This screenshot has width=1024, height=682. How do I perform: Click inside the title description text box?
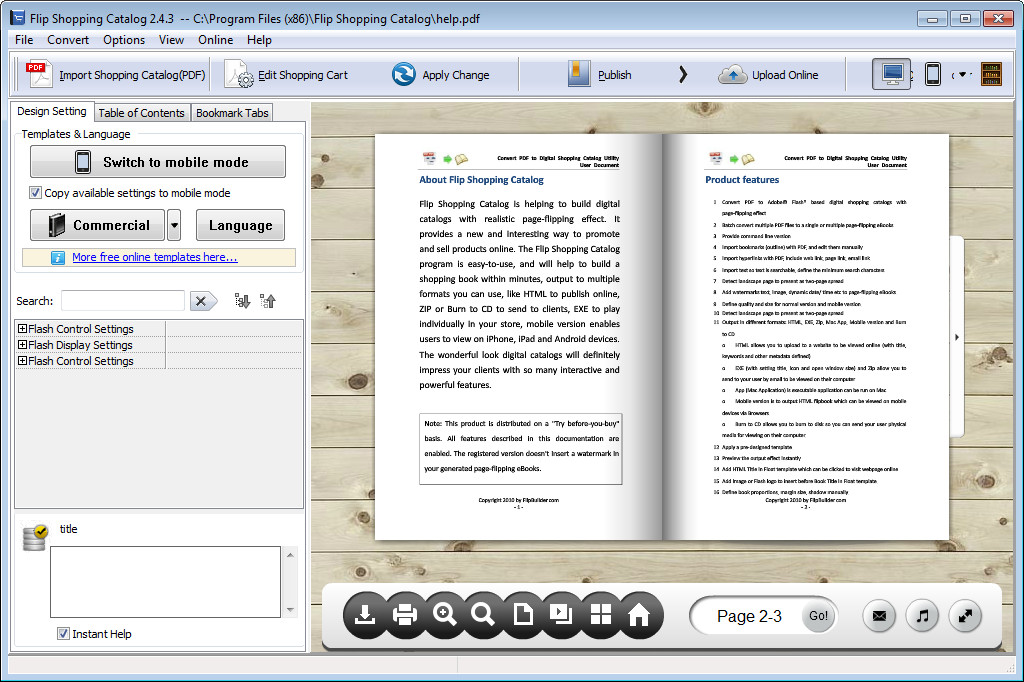click(x=165, y=582)
